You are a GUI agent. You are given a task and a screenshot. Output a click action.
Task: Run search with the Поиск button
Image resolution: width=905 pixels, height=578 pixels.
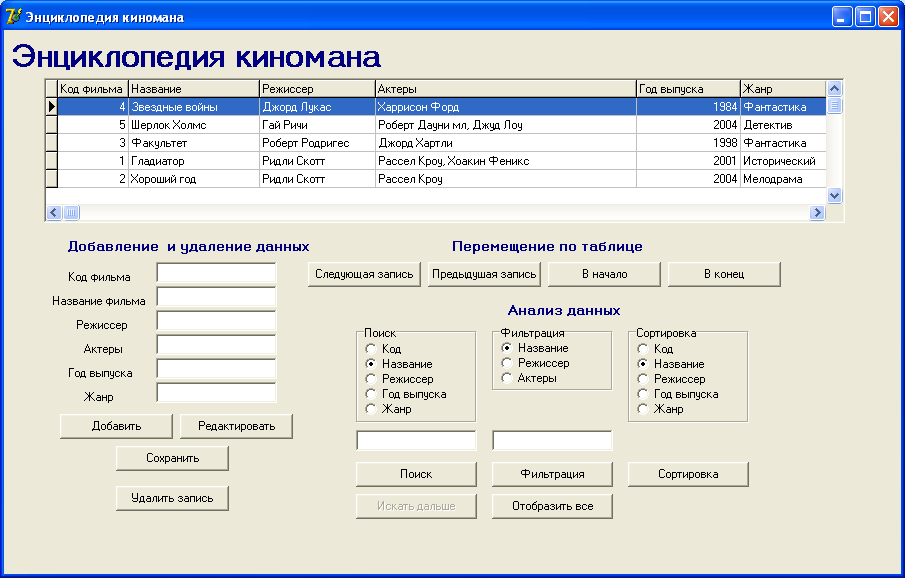(x=417, y=474)
